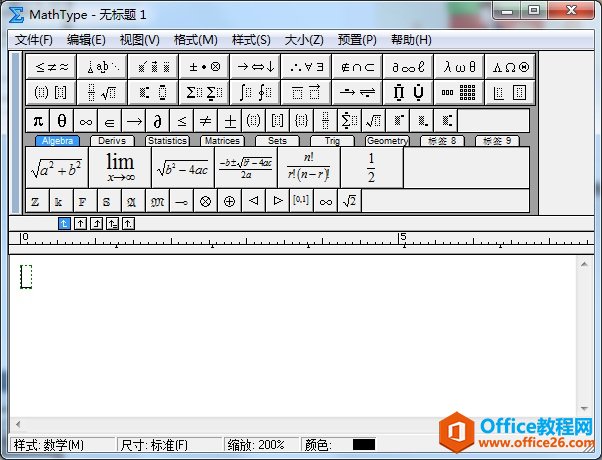
Task: Open the logical symbols palette (∴∀∃)
Action: click(306, 67)
